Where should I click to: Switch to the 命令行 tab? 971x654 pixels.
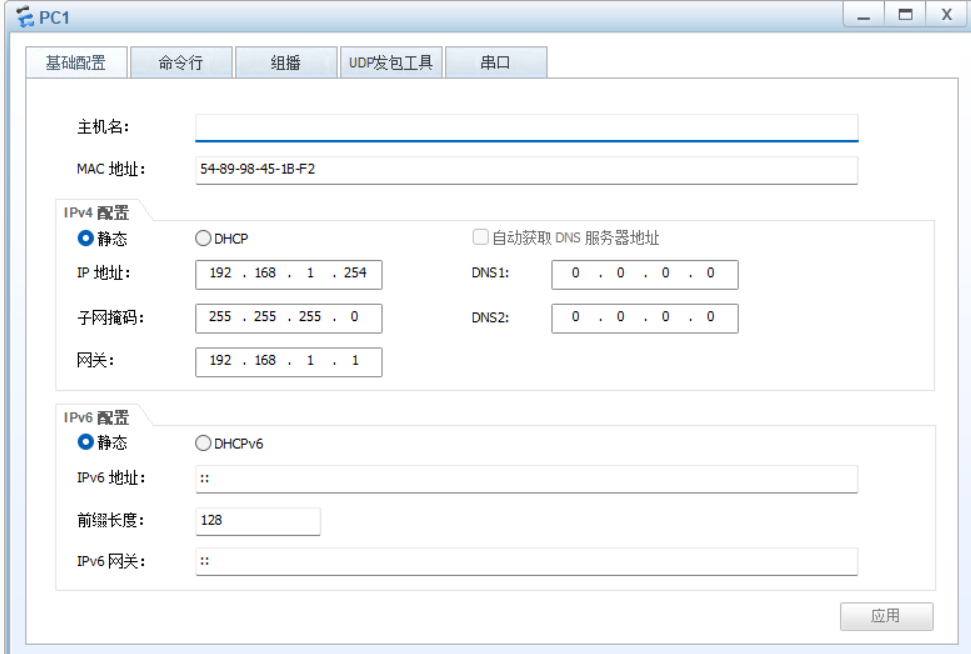(x=181, y=63)
